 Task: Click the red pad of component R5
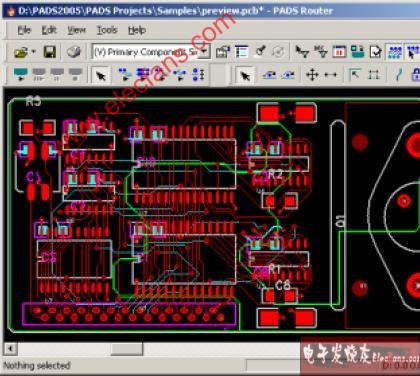pyautogui.click(x=27, y=128)
